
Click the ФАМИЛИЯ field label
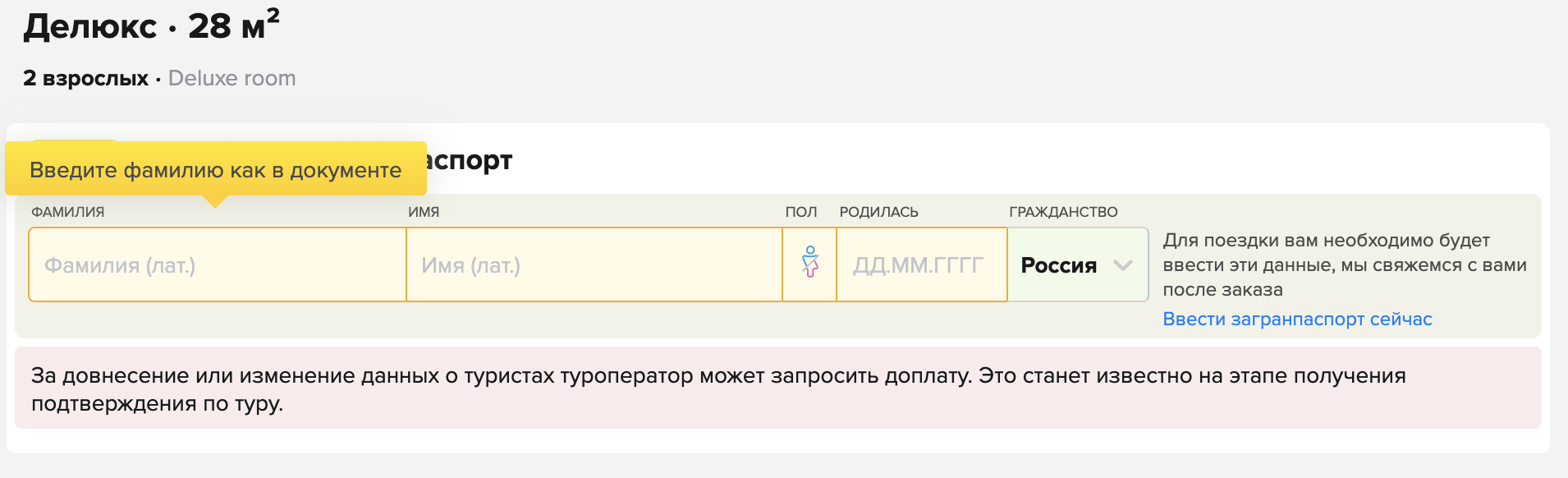[68, 212]
